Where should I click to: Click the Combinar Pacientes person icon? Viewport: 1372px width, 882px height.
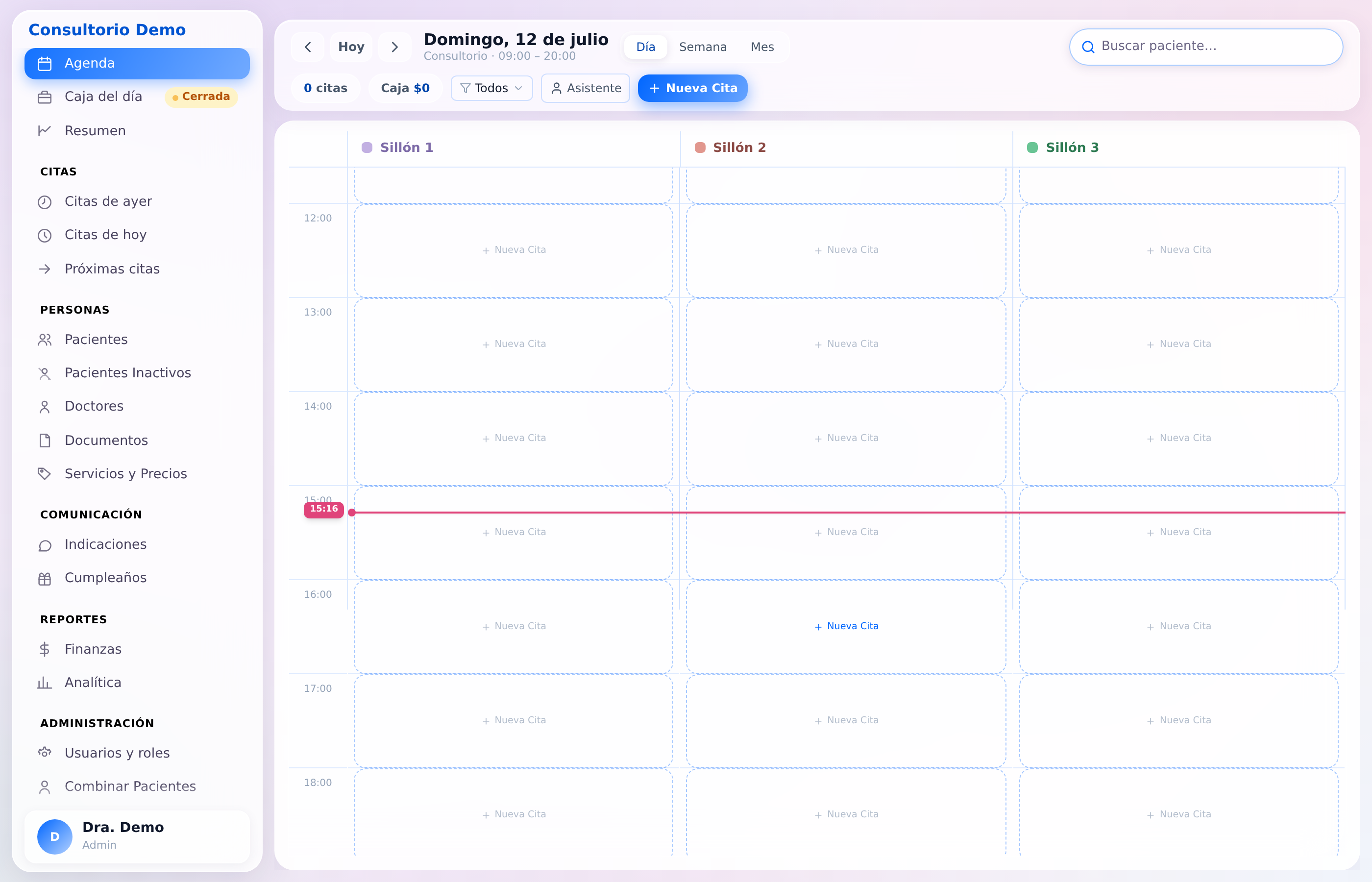tap(45, 787)
